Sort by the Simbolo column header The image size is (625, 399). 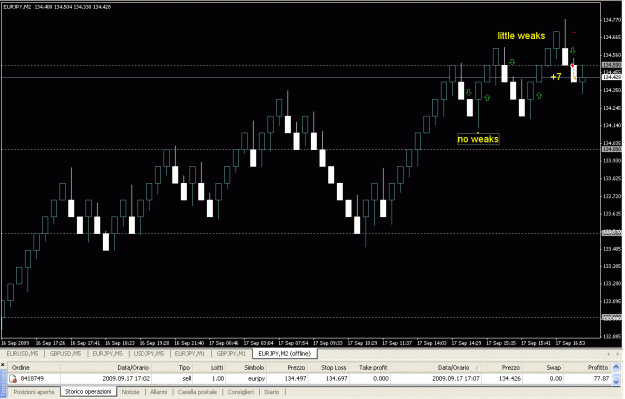tap(254, 368)
